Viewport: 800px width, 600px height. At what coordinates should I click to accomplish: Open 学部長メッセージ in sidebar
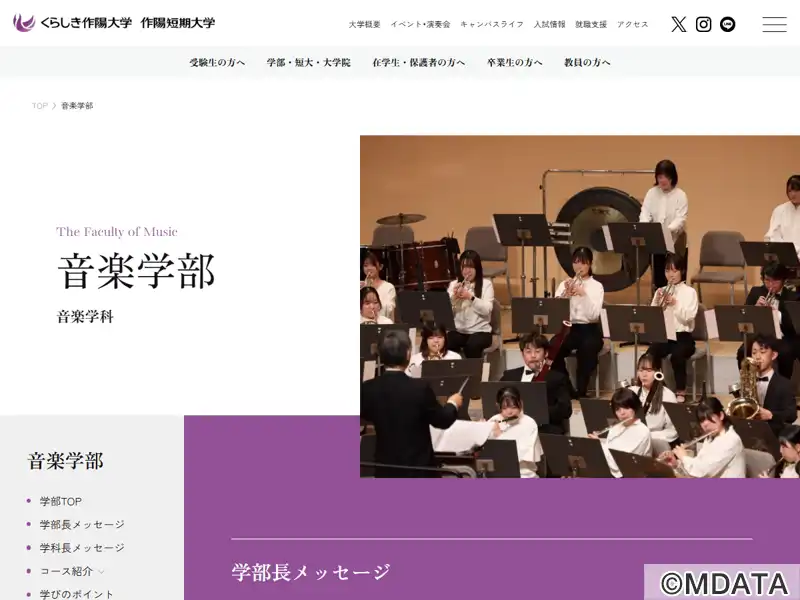click(x=82, y=524)
